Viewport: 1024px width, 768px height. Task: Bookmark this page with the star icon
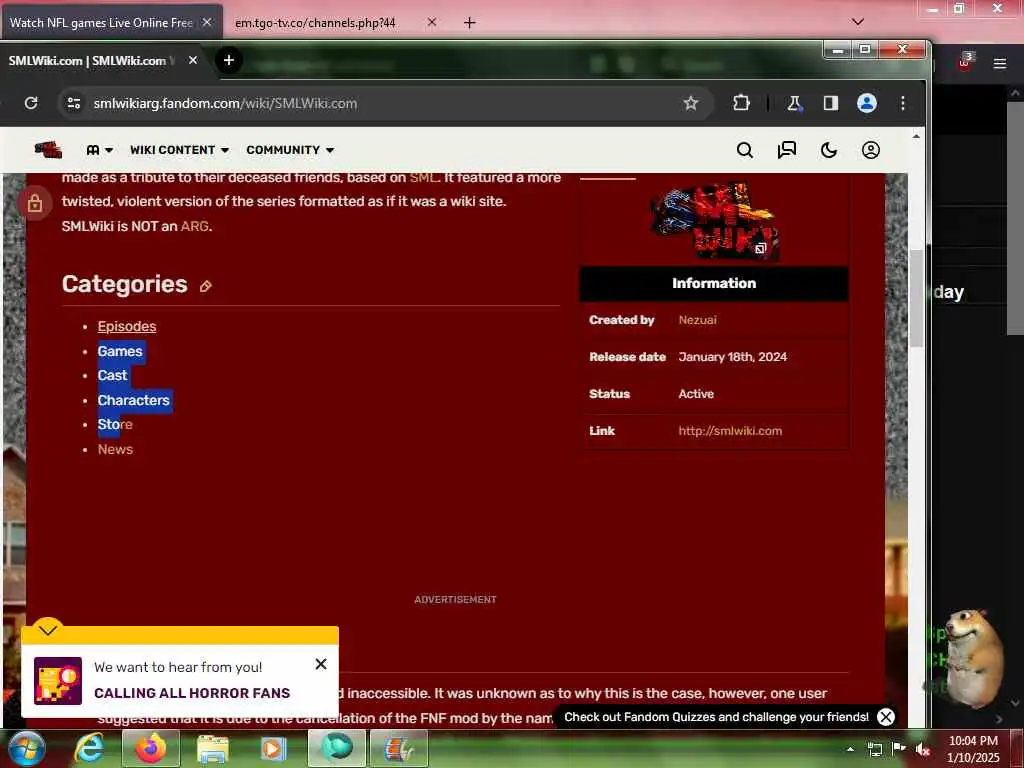[690, 103]
